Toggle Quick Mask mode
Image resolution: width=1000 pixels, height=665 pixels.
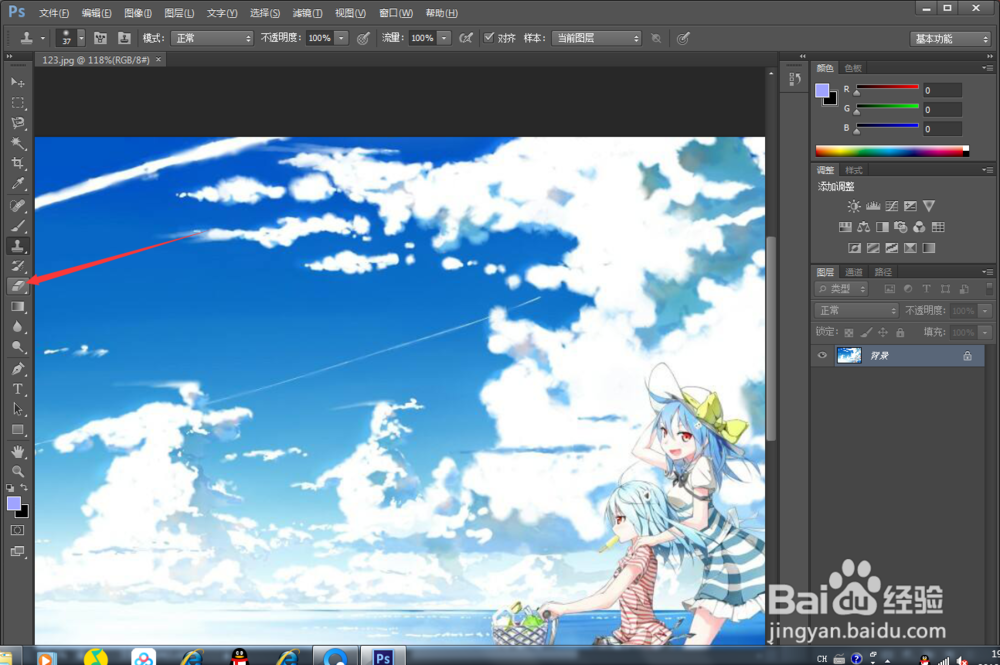[18, 530]
